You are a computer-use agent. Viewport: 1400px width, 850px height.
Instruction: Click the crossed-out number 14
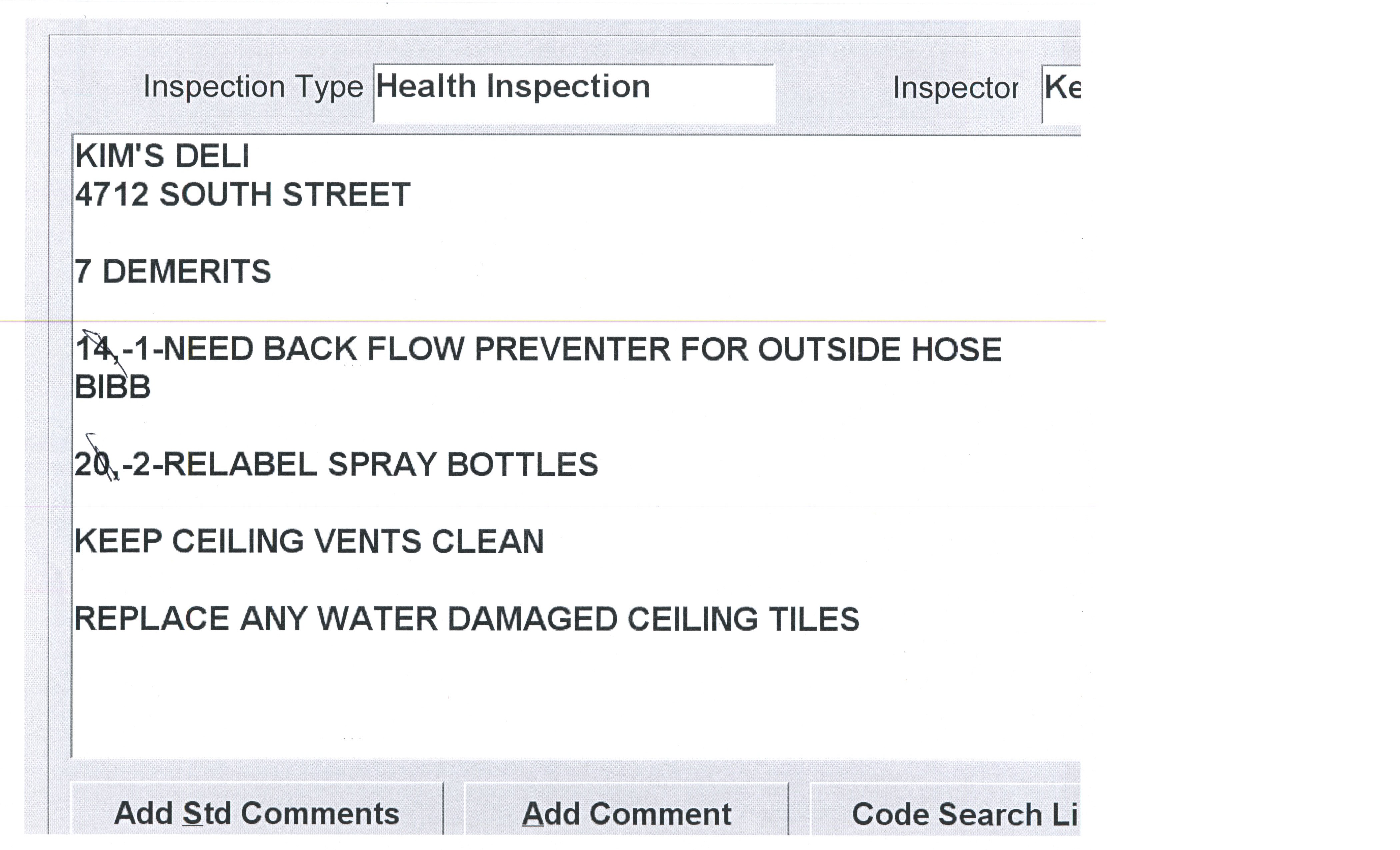click(x=94, y=349)
